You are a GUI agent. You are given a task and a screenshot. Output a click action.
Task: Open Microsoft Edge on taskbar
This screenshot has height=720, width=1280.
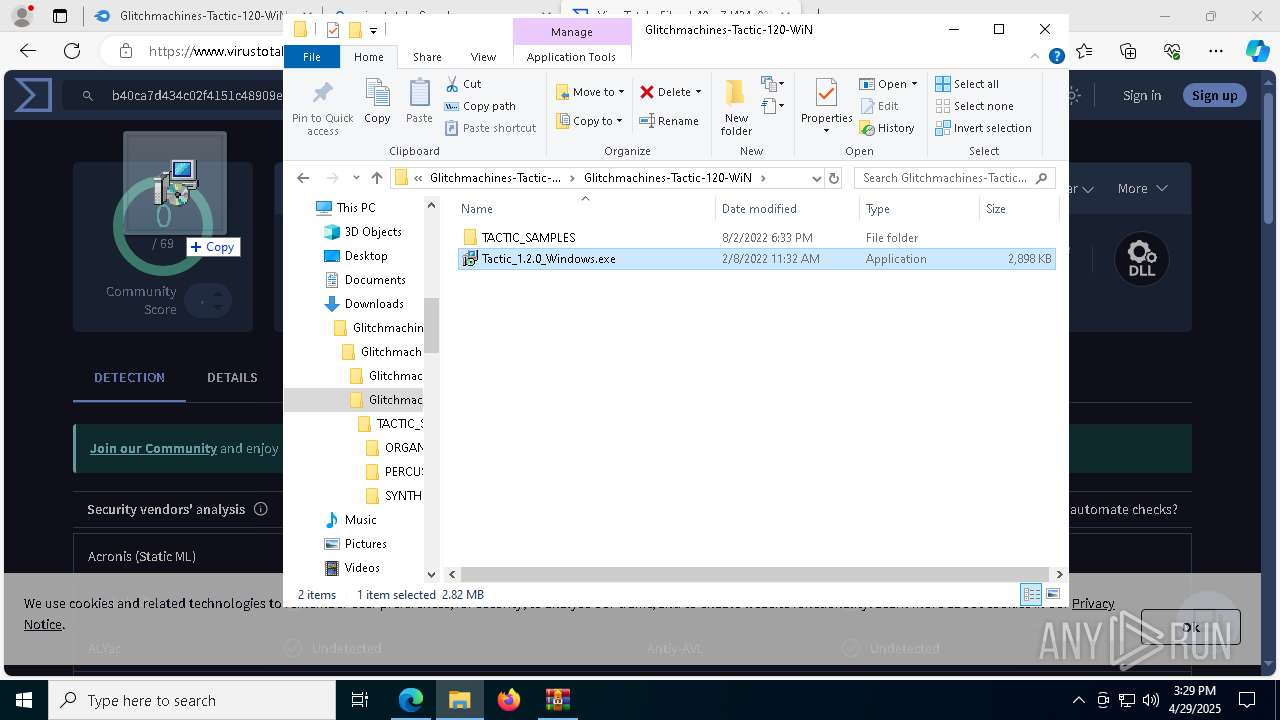click(x=411, y=700)
